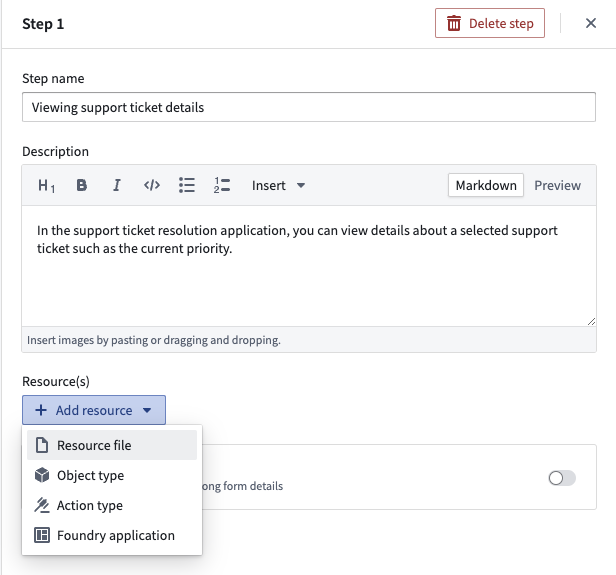Click the cube icon for Object type

tap(42, 475)
